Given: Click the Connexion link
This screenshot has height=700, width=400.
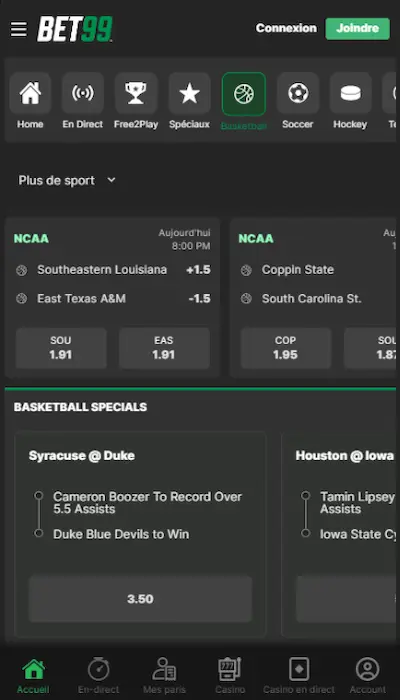Looking at the screenshot, I should pyautogui.click(x=286, y=28).
